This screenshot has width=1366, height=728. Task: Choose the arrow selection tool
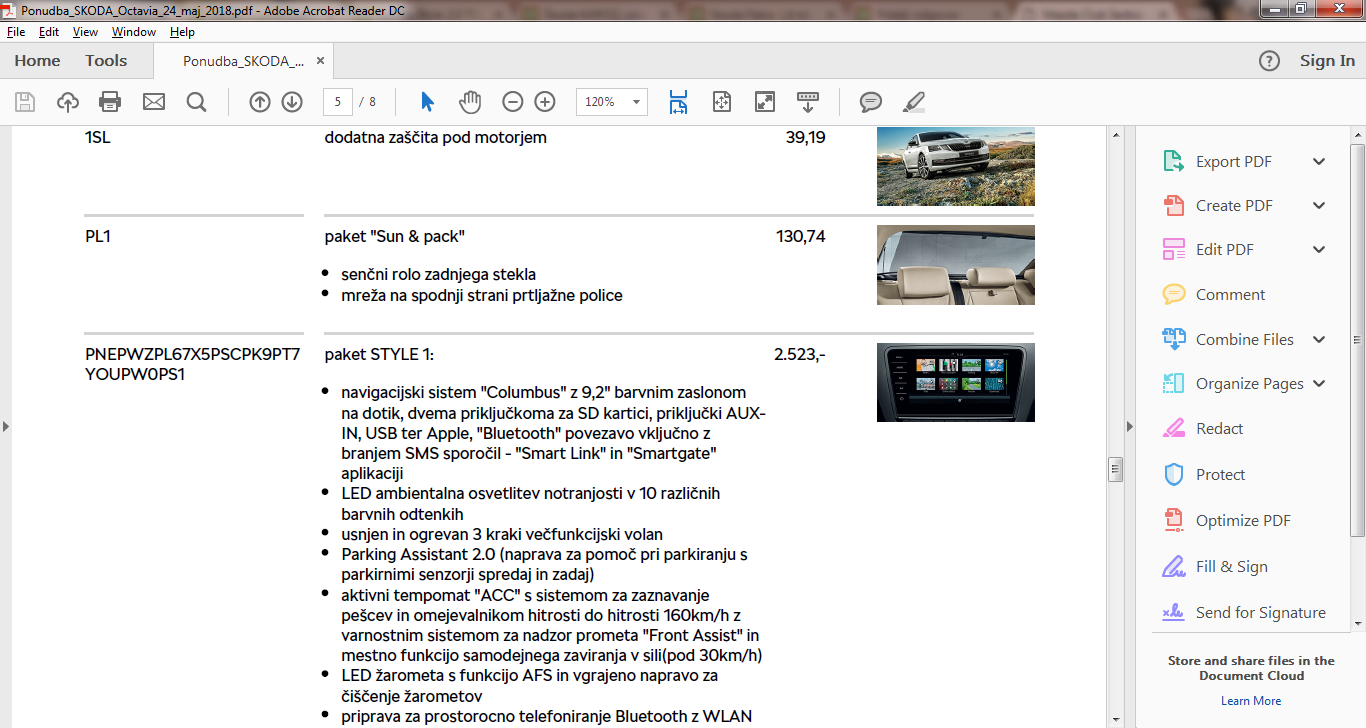[428, 102]
